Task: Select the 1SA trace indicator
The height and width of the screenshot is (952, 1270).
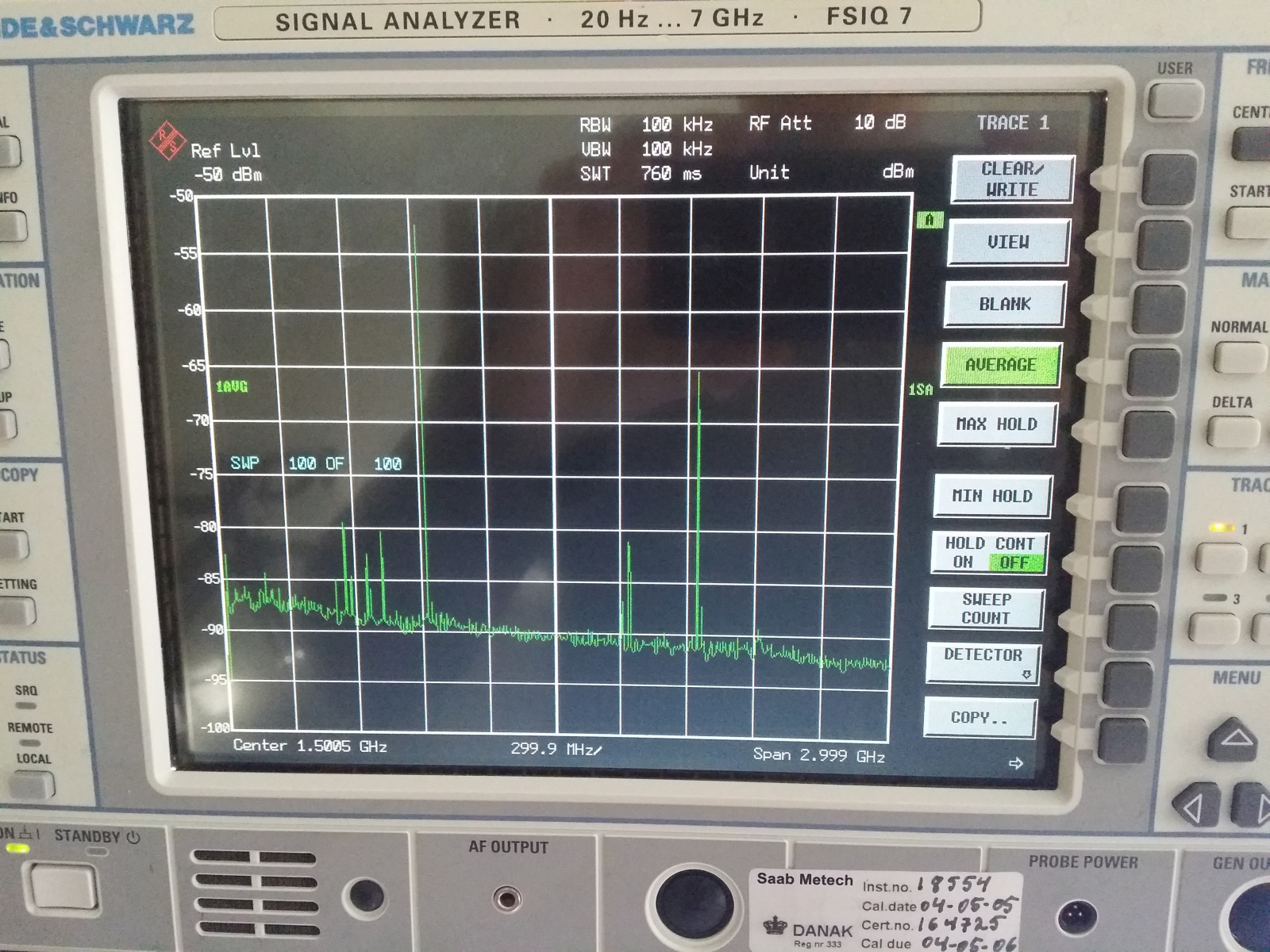Action: pyautogui.click(x=921, y=390)
